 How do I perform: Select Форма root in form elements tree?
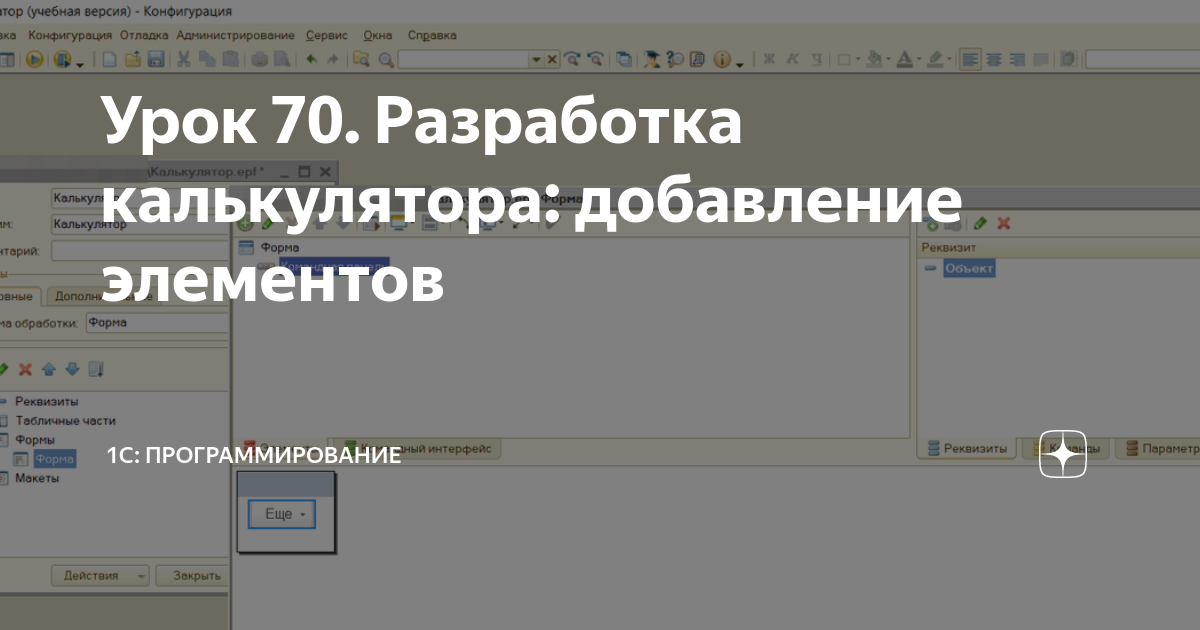(x=280, y=248)
